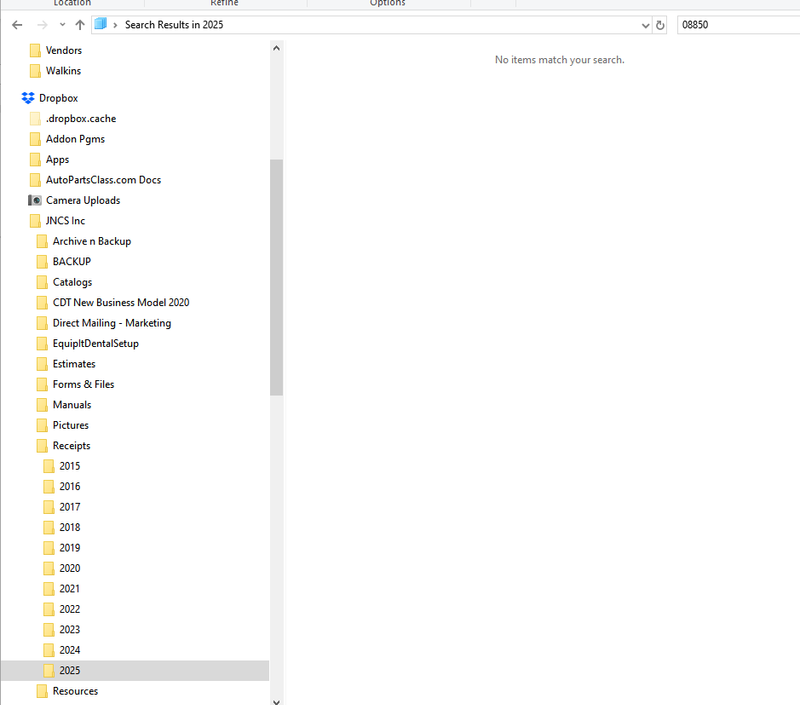Click the navigation pane scrollbar thumb
800x705 pixels.
click(277, 278)
